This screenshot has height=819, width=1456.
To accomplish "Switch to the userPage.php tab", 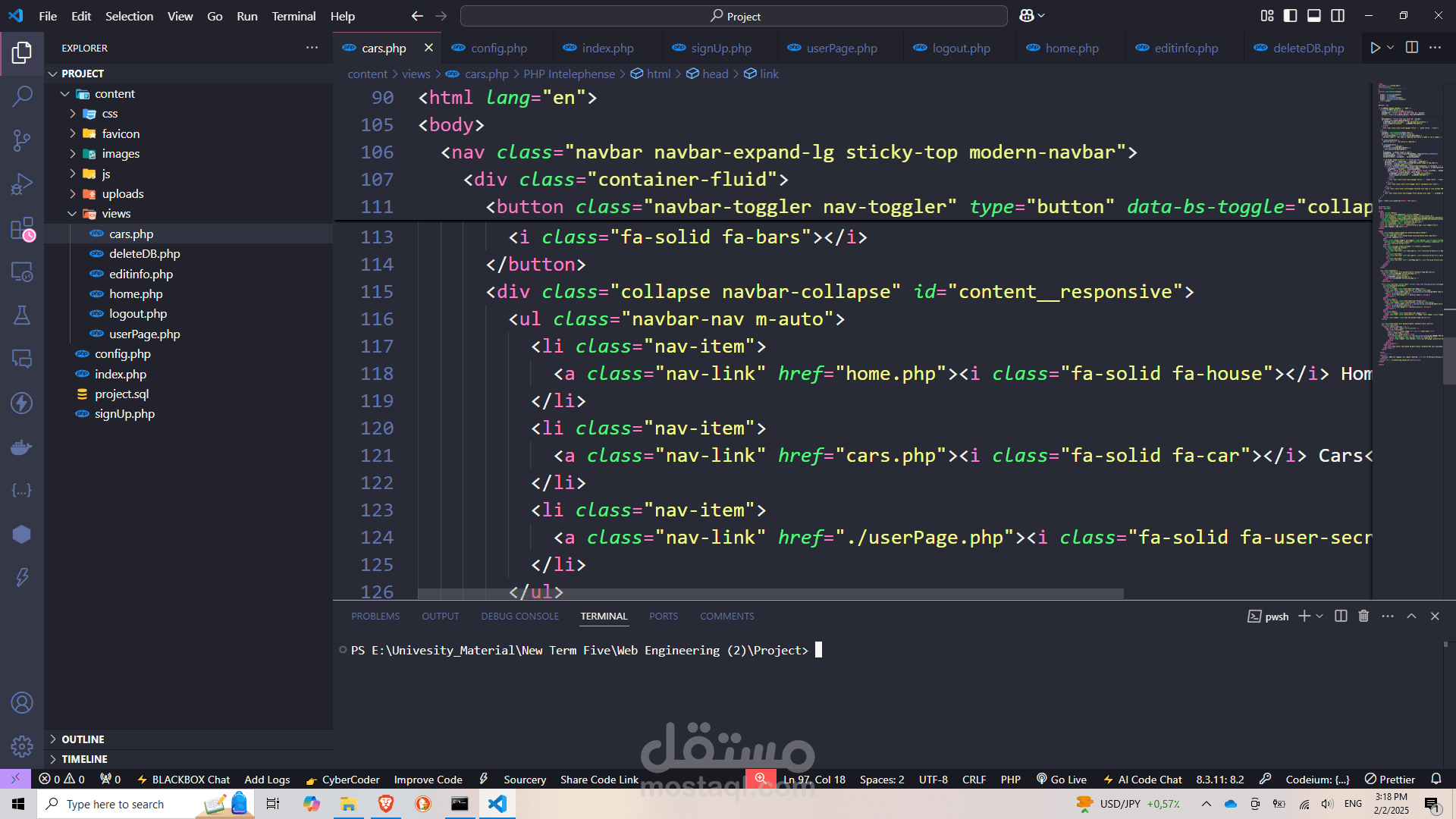I will [x=841, y=48].
